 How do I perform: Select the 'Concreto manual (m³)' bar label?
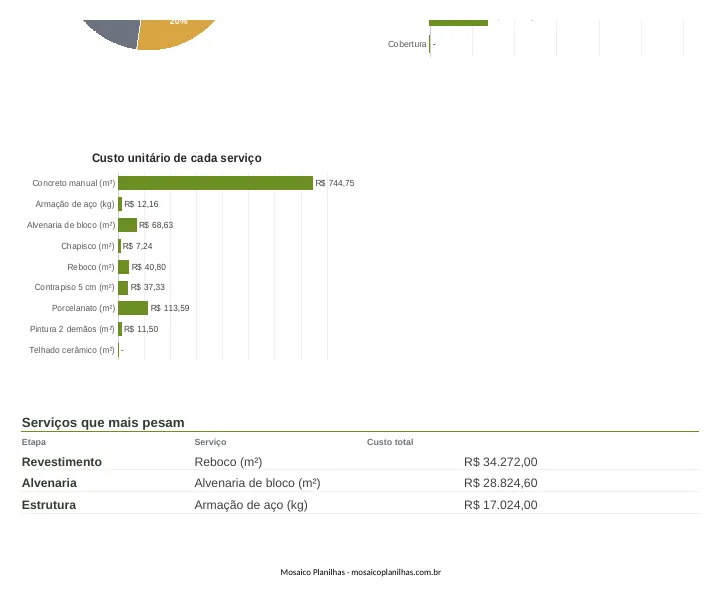[74, 183]
